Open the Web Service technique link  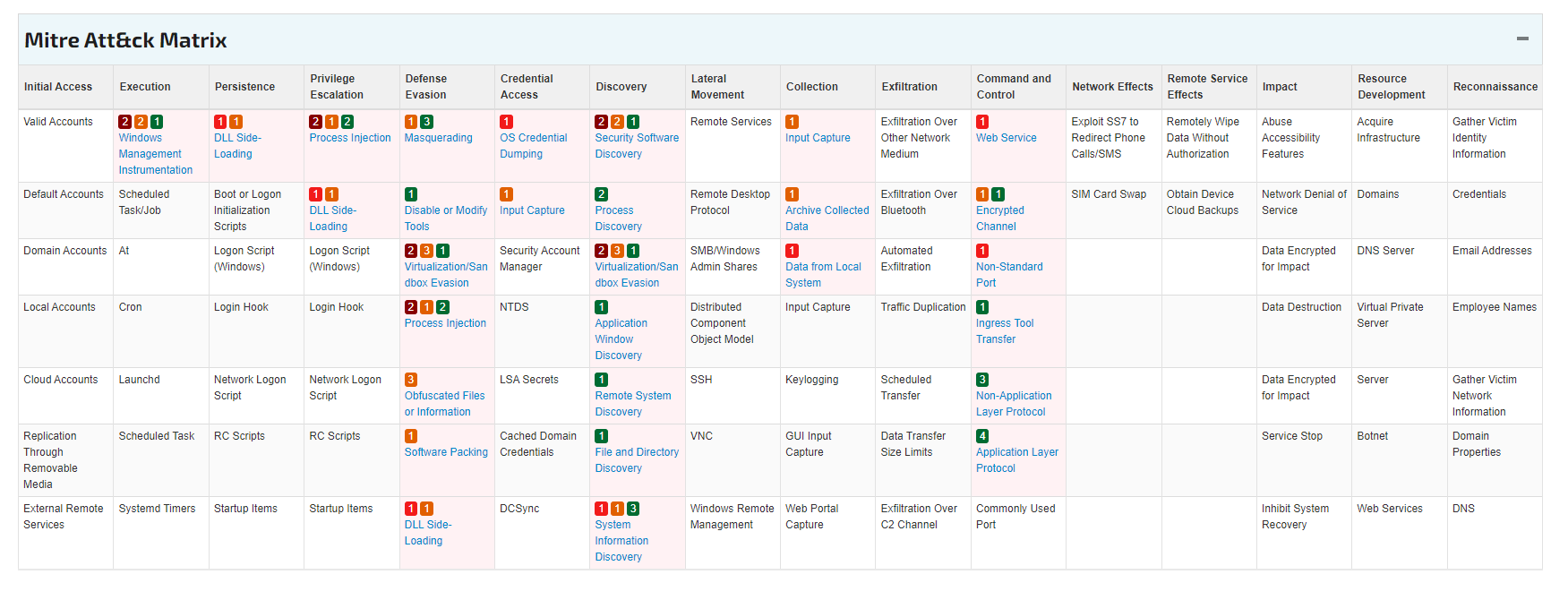point(1006,138)
